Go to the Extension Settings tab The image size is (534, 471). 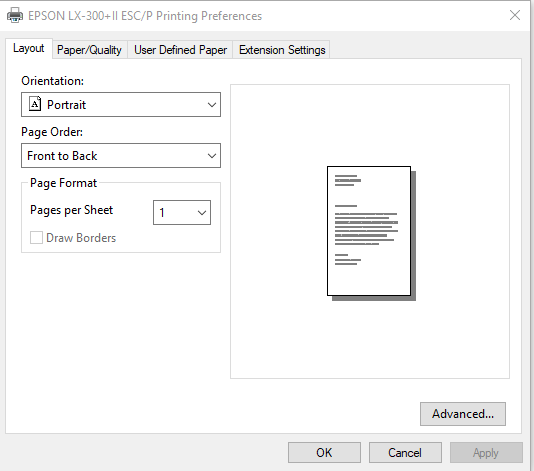click(282, 50)
